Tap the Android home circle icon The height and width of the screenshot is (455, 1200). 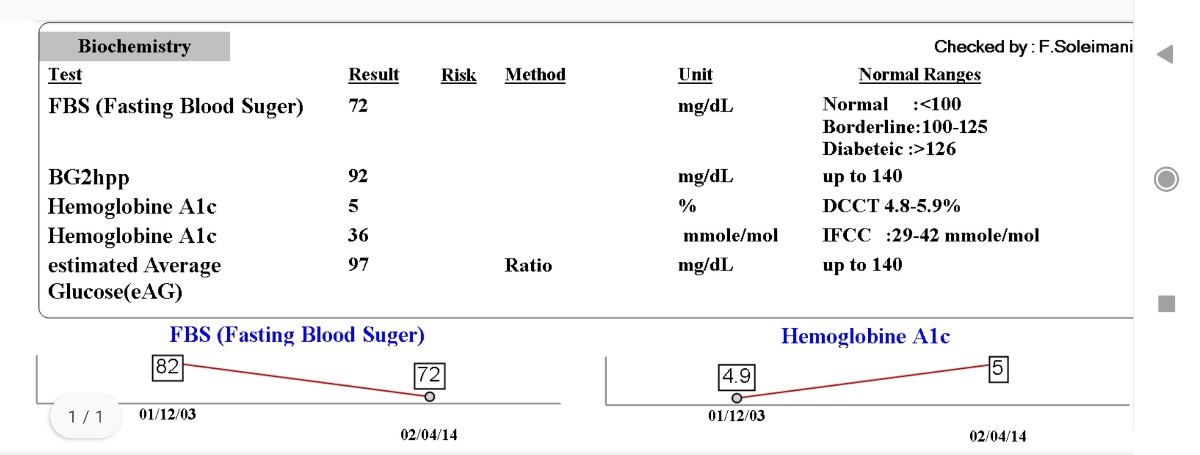(1164, 179)
